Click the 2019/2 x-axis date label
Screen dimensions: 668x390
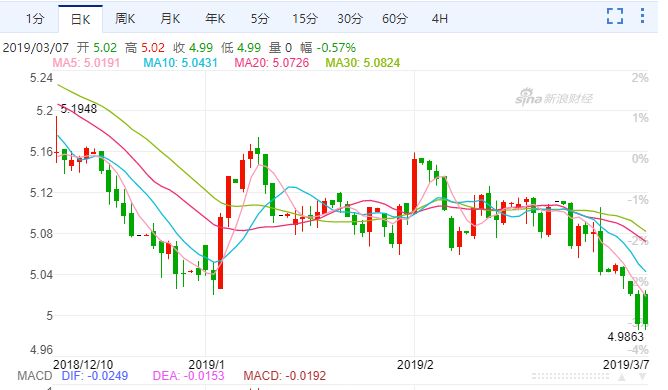click(415, 364)
